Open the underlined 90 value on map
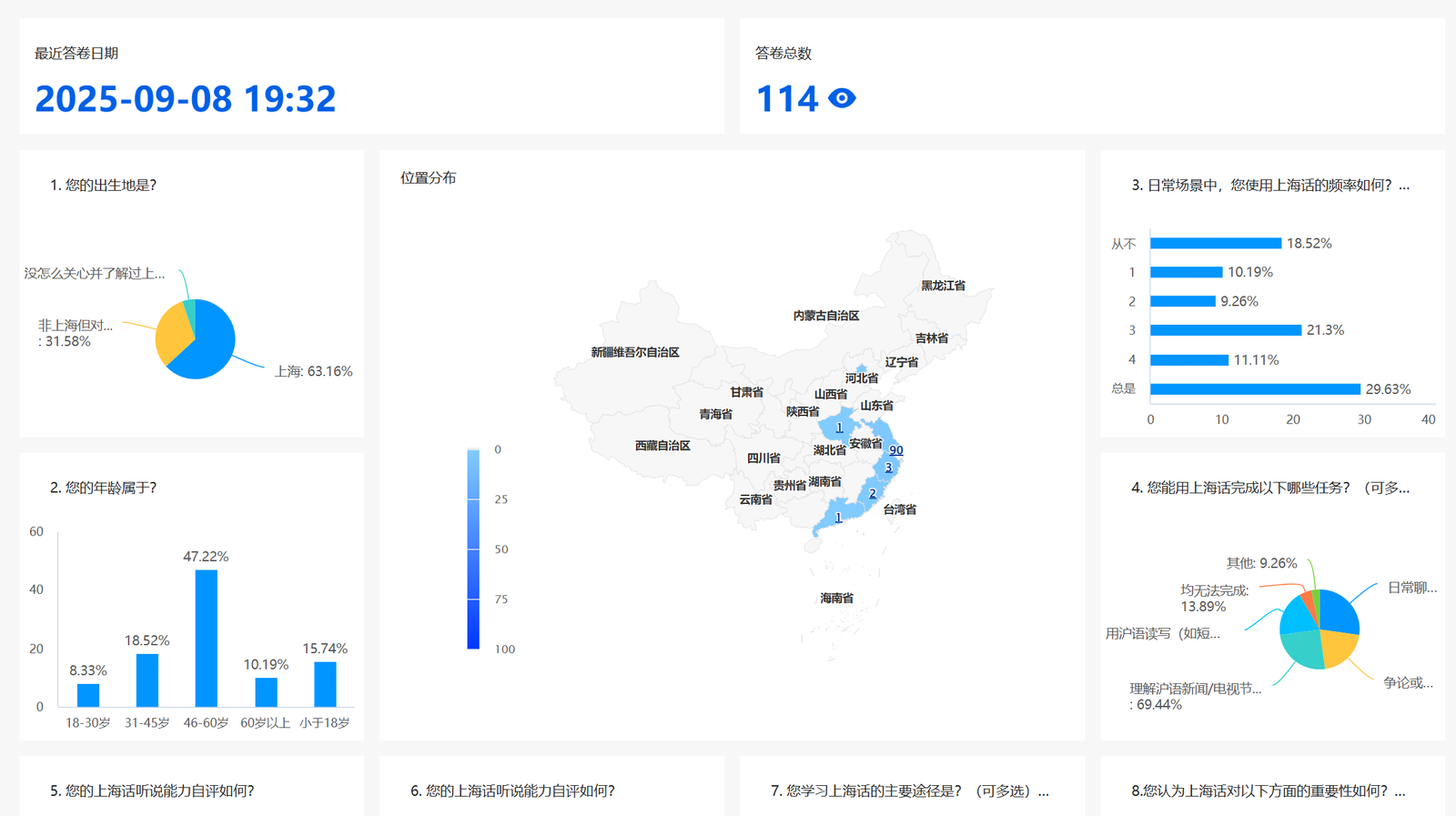The width and height of the screenshot is (1456, 816). 896,450
